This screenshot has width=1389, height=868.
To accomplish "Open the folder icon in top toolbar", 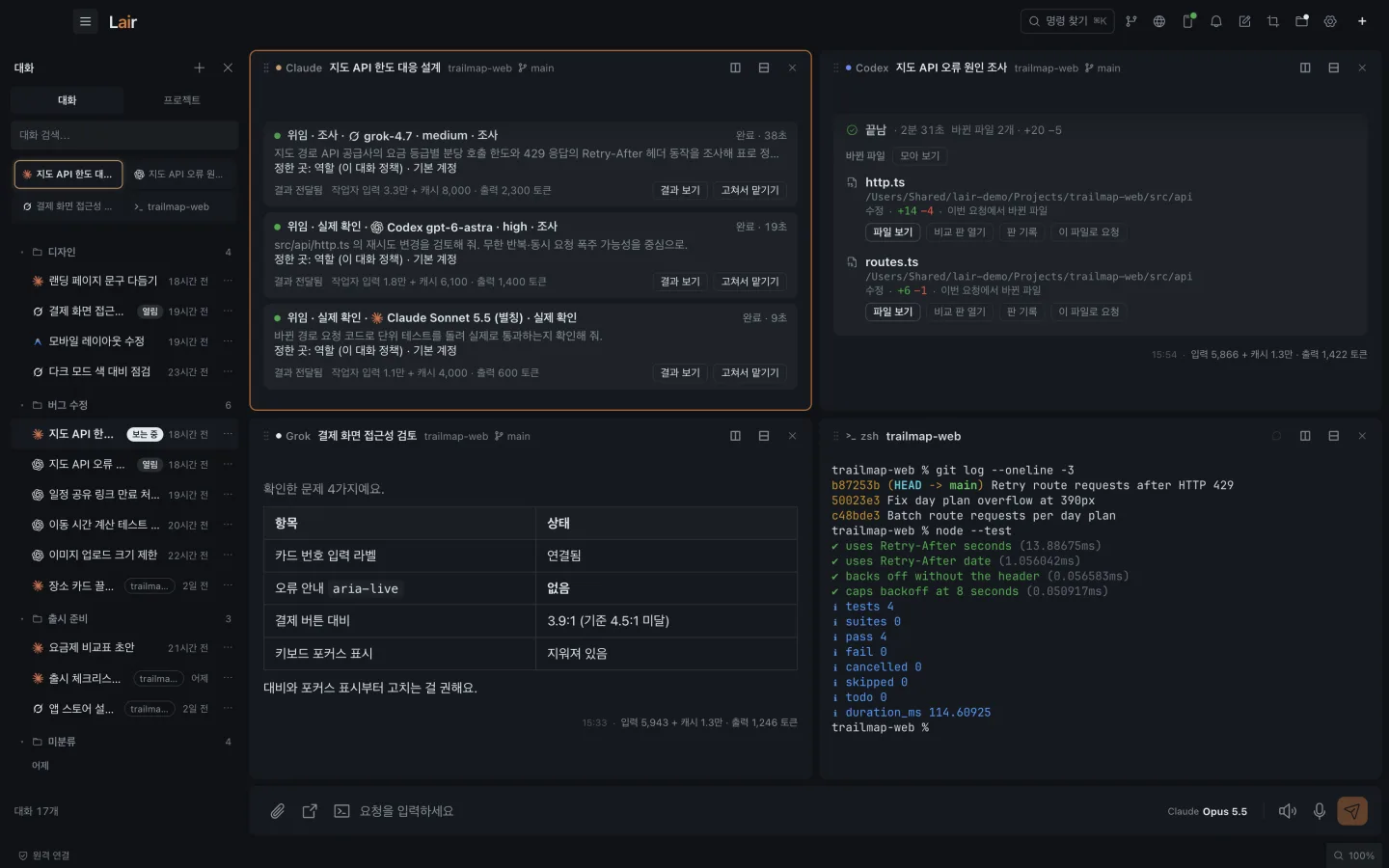I will 1301,21.
